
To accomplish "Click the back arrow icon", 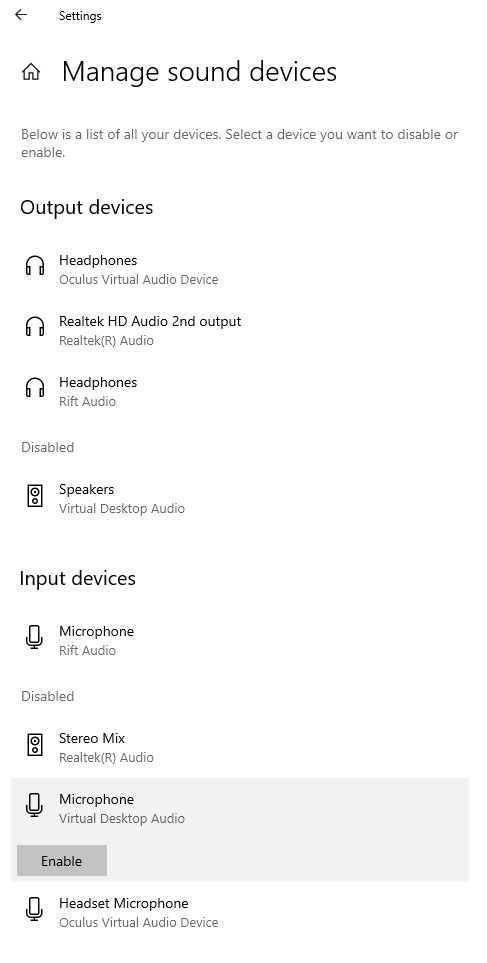I will point(21,15).
